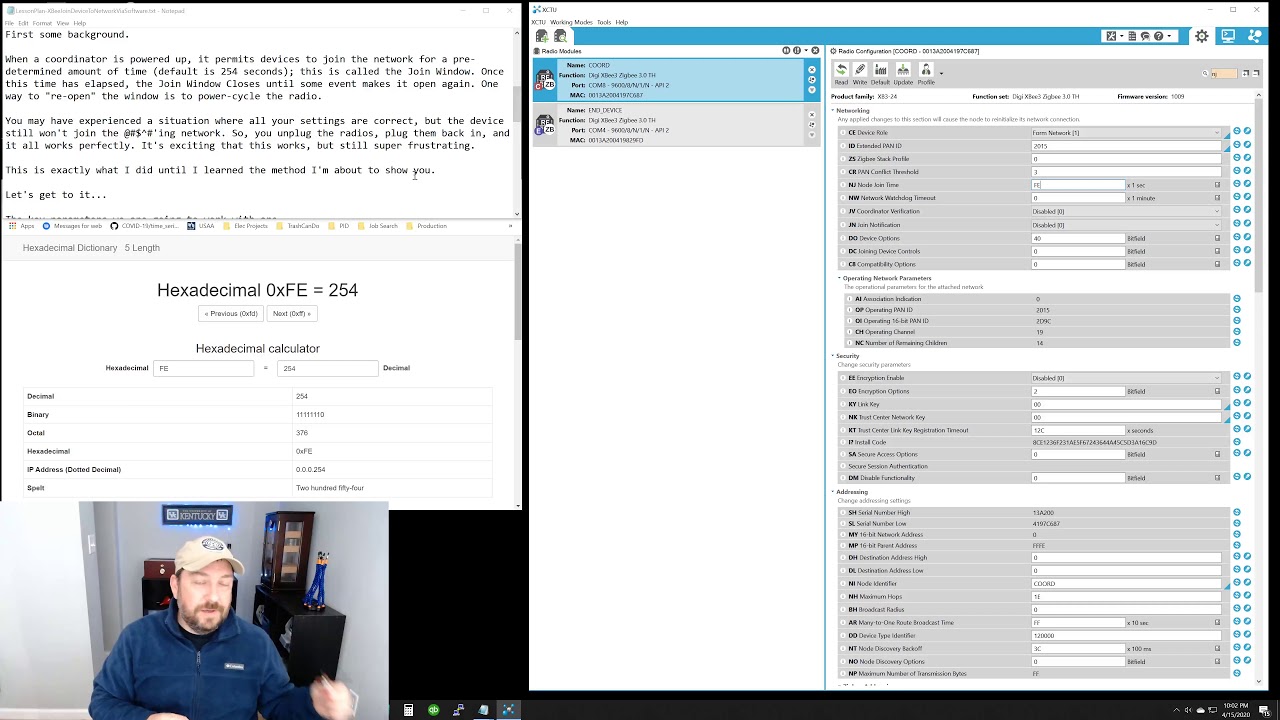
Task: Open the 5 Length link
Action: [x=142, y=248]
